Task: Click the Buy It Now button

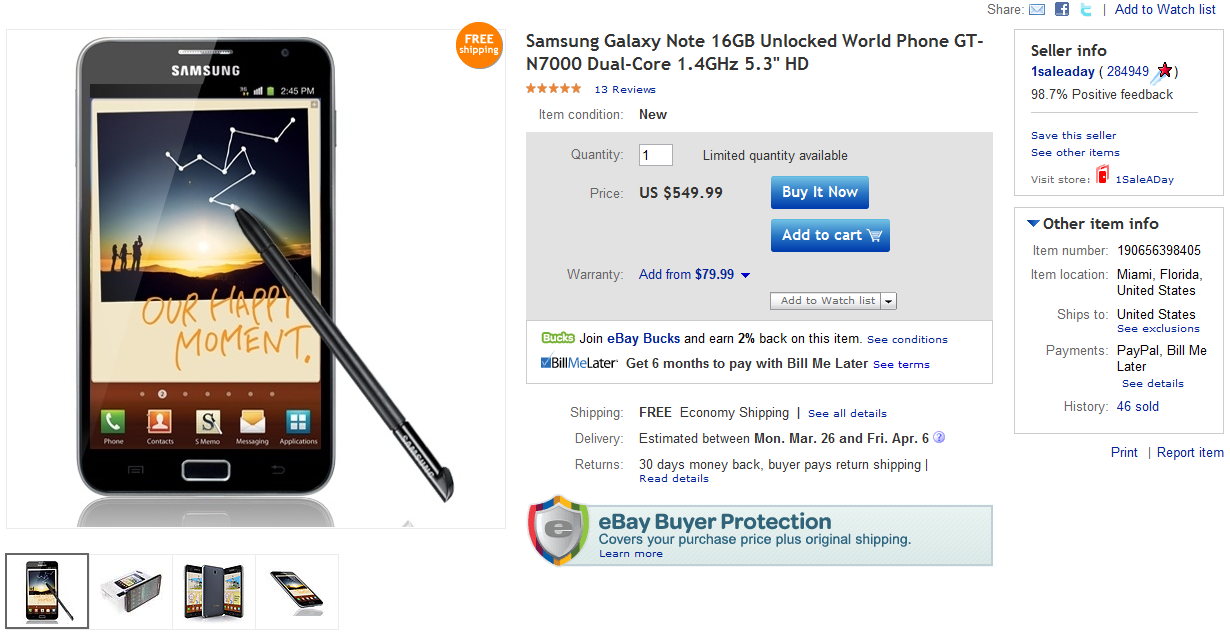Action: tap(819, 192)
